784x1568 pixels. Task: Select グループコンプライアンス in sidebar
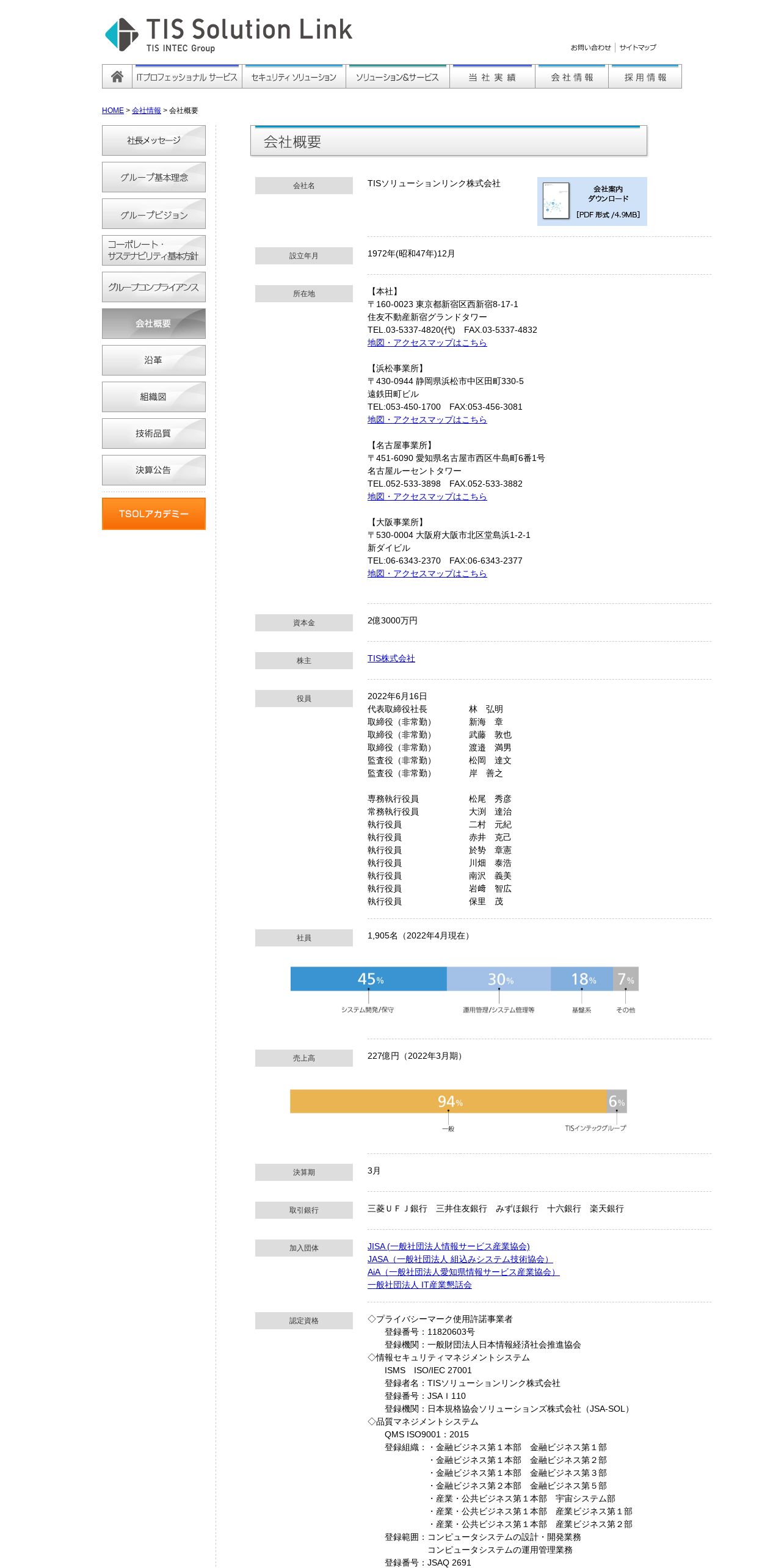tap(154, 287)
